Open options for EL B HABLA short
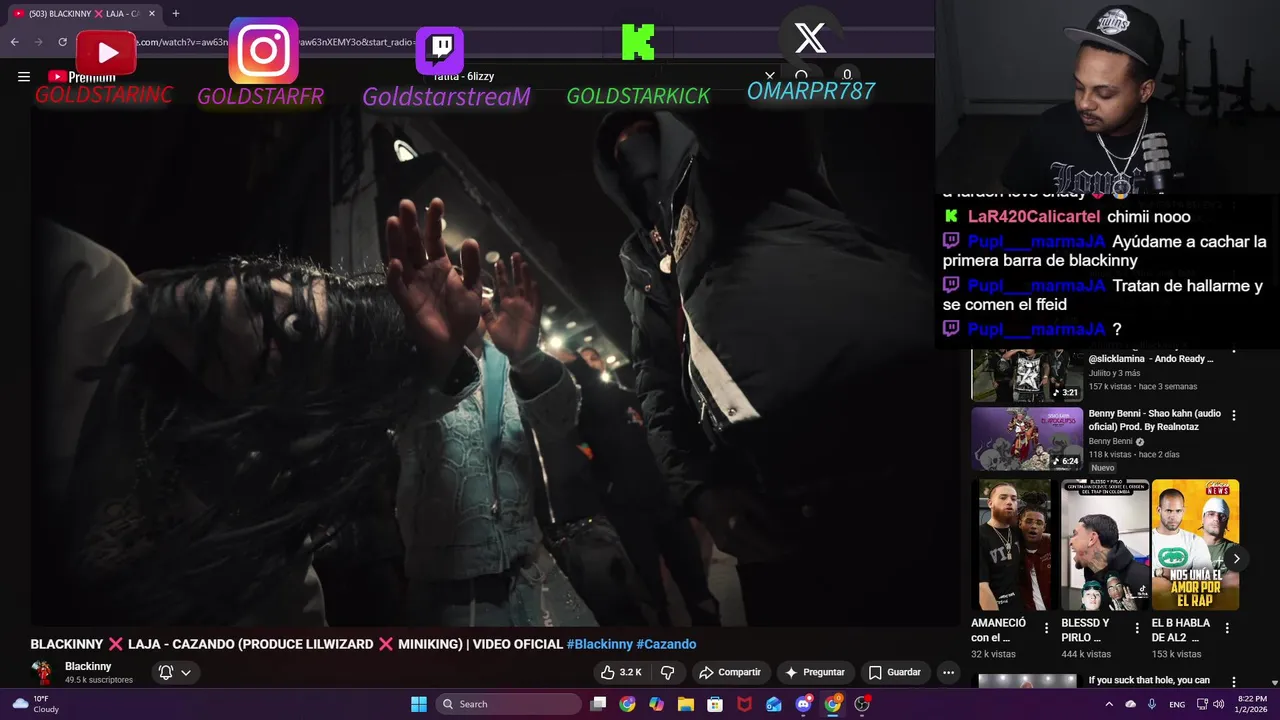 (x=1227, y=628)
